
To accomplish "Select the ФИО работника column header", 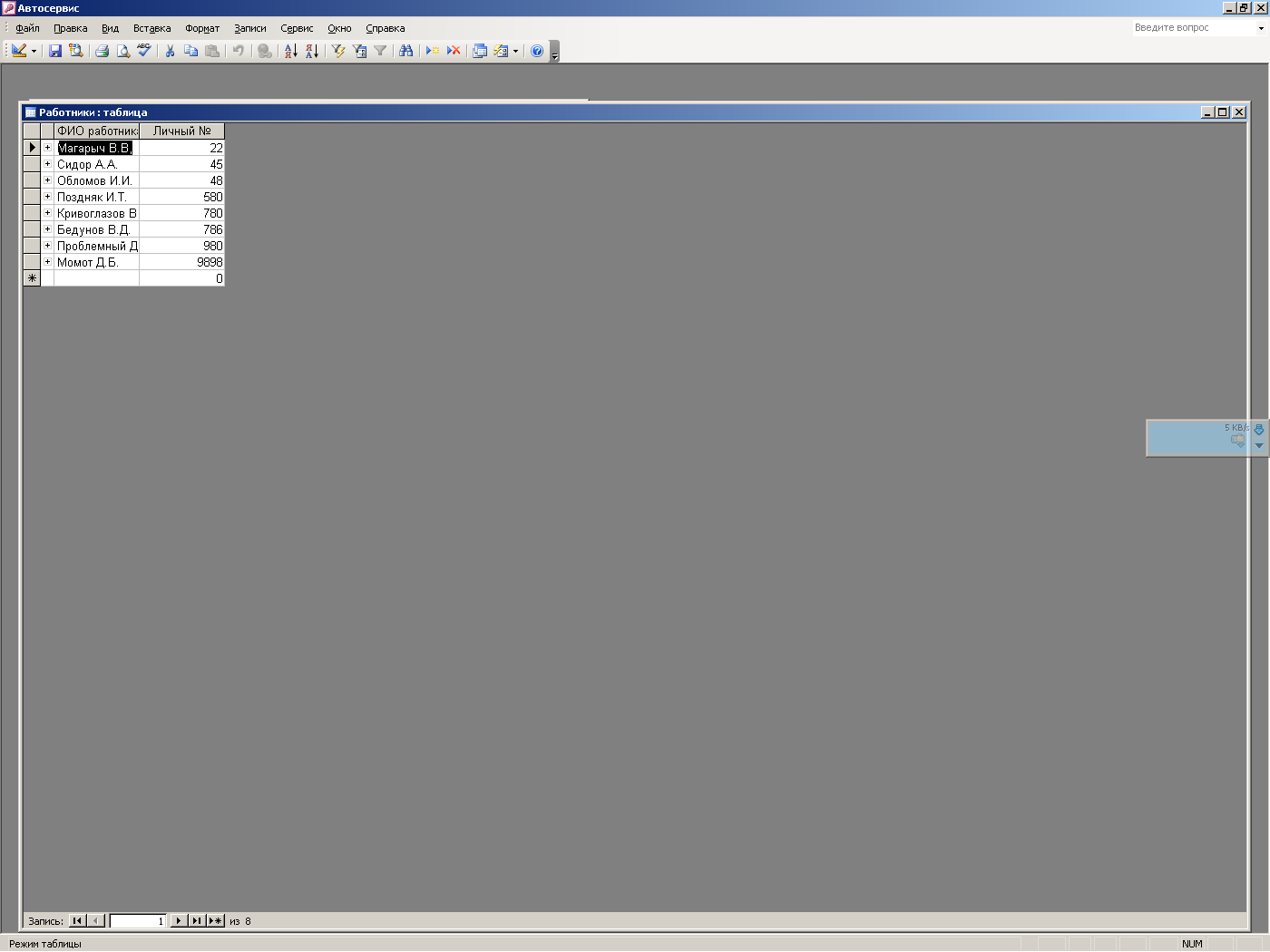I will coord(96,131).
